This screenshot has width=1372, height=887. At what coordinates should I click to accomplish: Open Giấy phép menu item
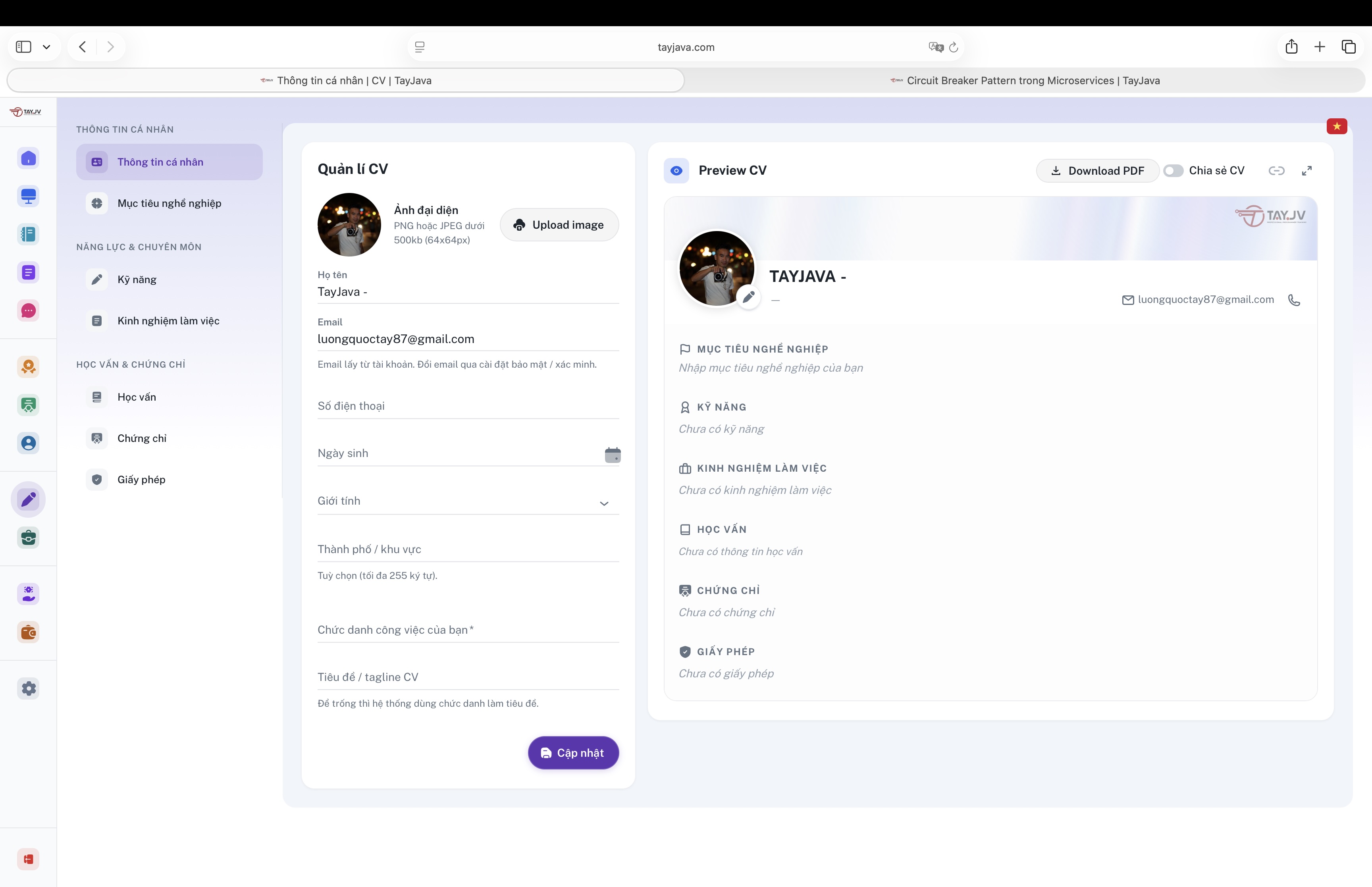[x=169, y=480]
